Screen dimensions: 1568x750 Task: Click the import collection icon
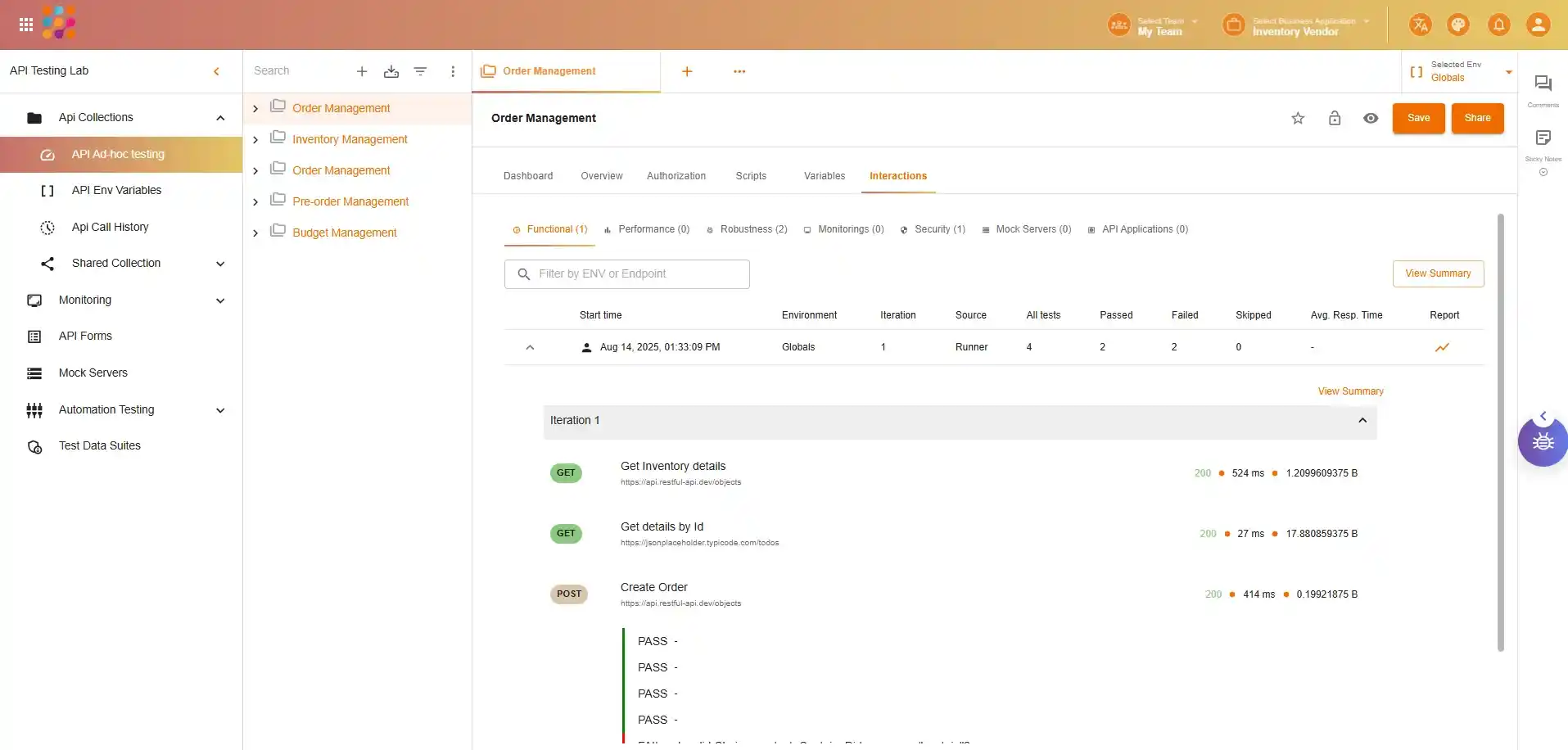point(391,72)
